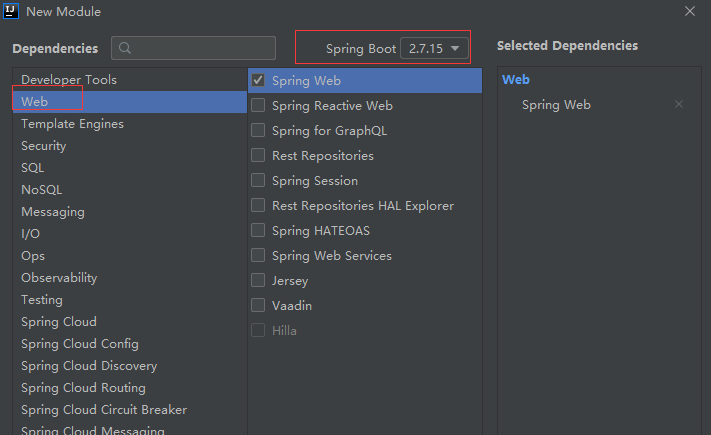The height and width of the screenshot is (435, 711).
Task: Click the Jersey label text
Action: click(290, 281)
